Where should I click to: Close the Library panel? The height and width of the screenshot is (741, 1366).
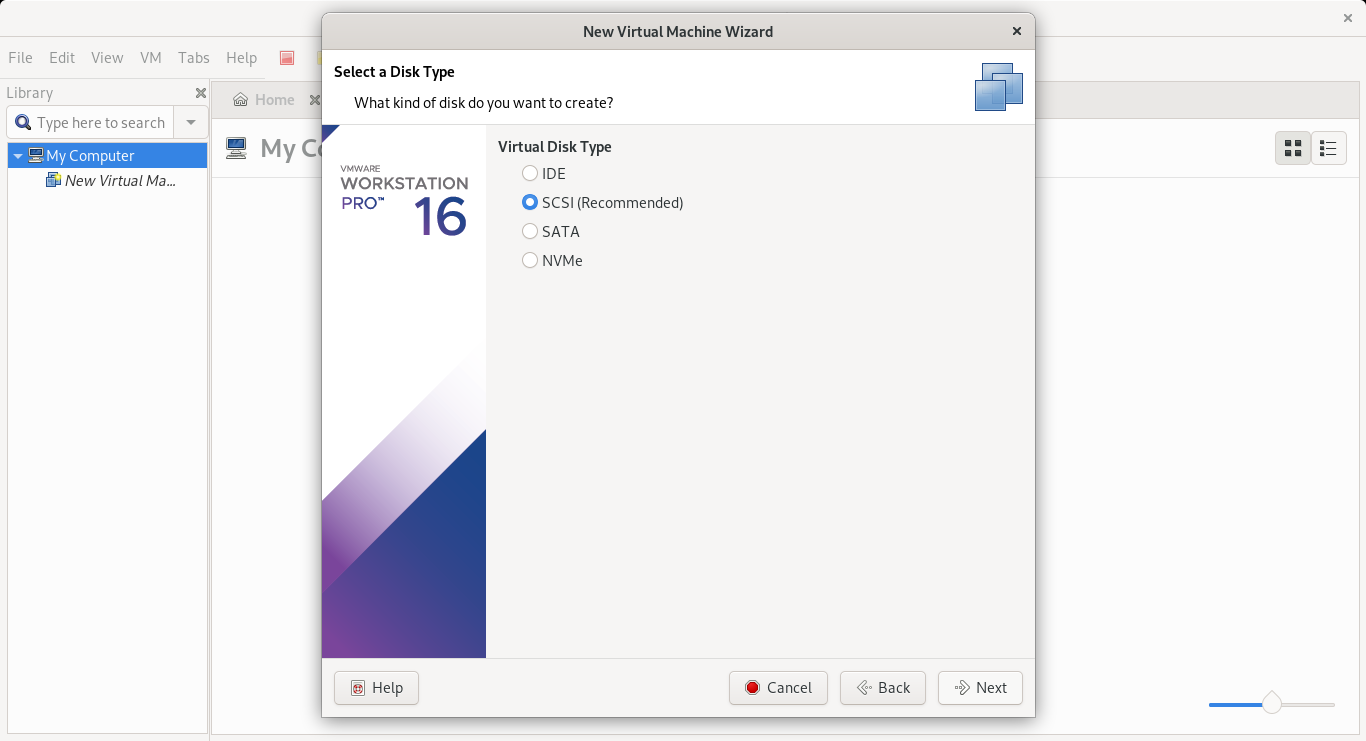tap(201, 93)
